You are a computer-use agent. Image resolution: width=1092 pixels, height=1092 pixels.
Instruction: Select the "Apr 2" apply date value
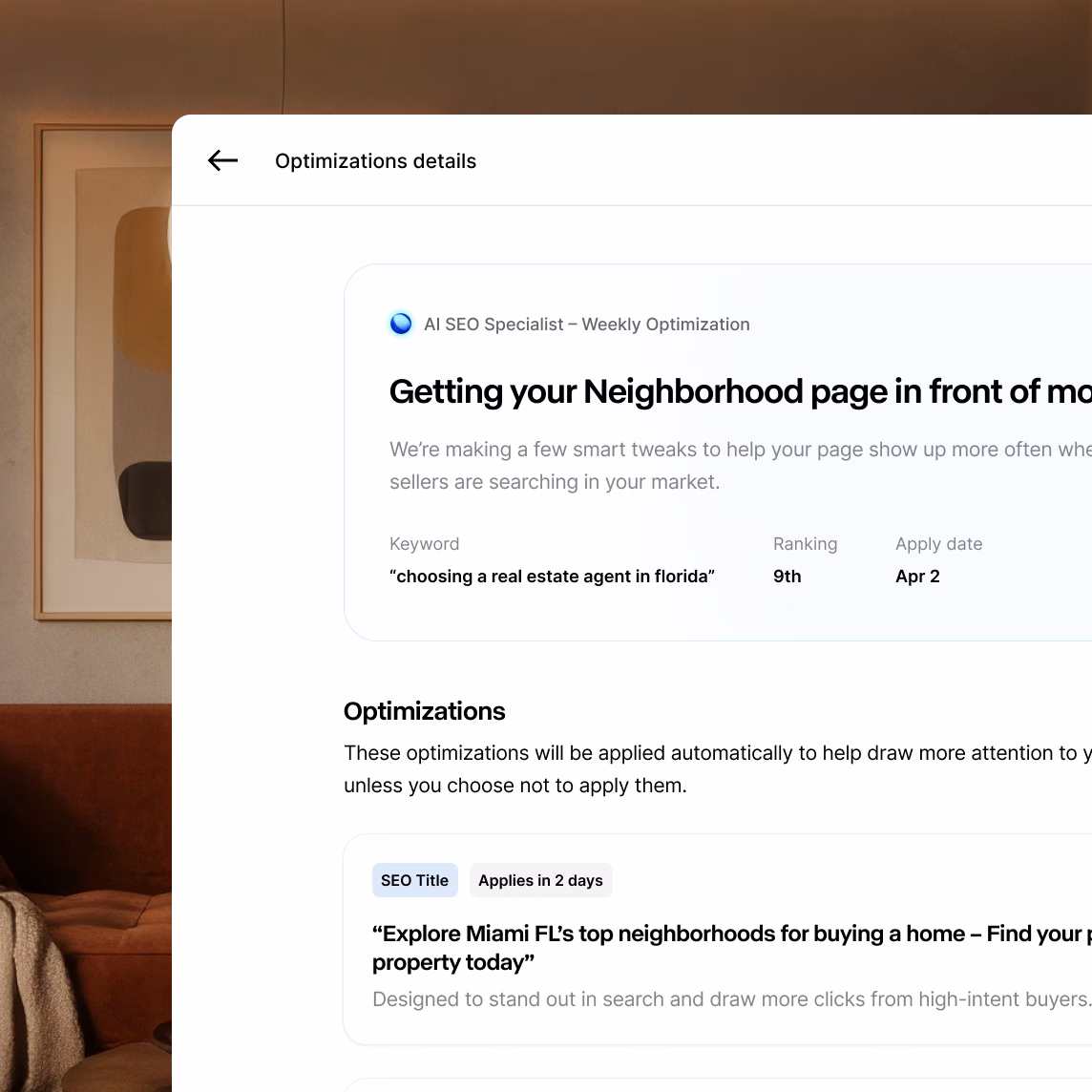click(917, 577)
